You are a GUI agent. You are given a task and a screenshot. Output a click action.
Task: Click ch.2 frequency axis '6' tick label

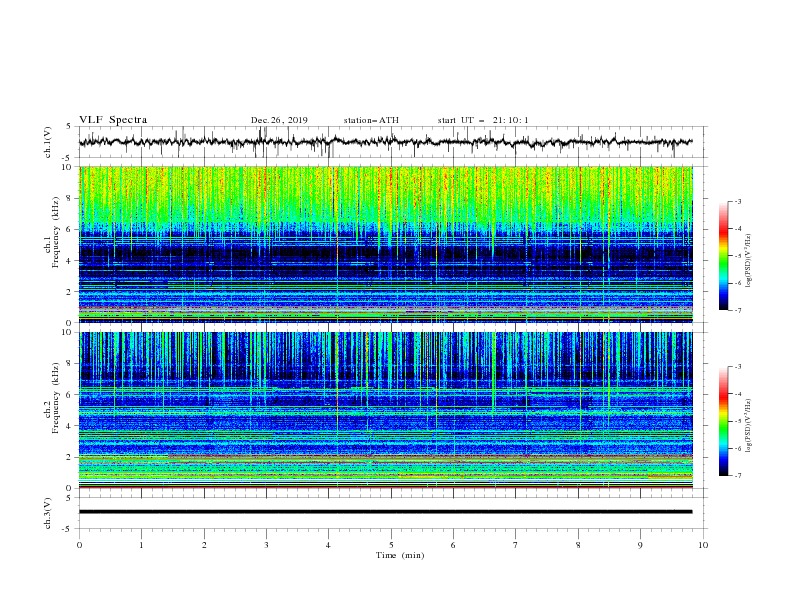pos(69,395)
